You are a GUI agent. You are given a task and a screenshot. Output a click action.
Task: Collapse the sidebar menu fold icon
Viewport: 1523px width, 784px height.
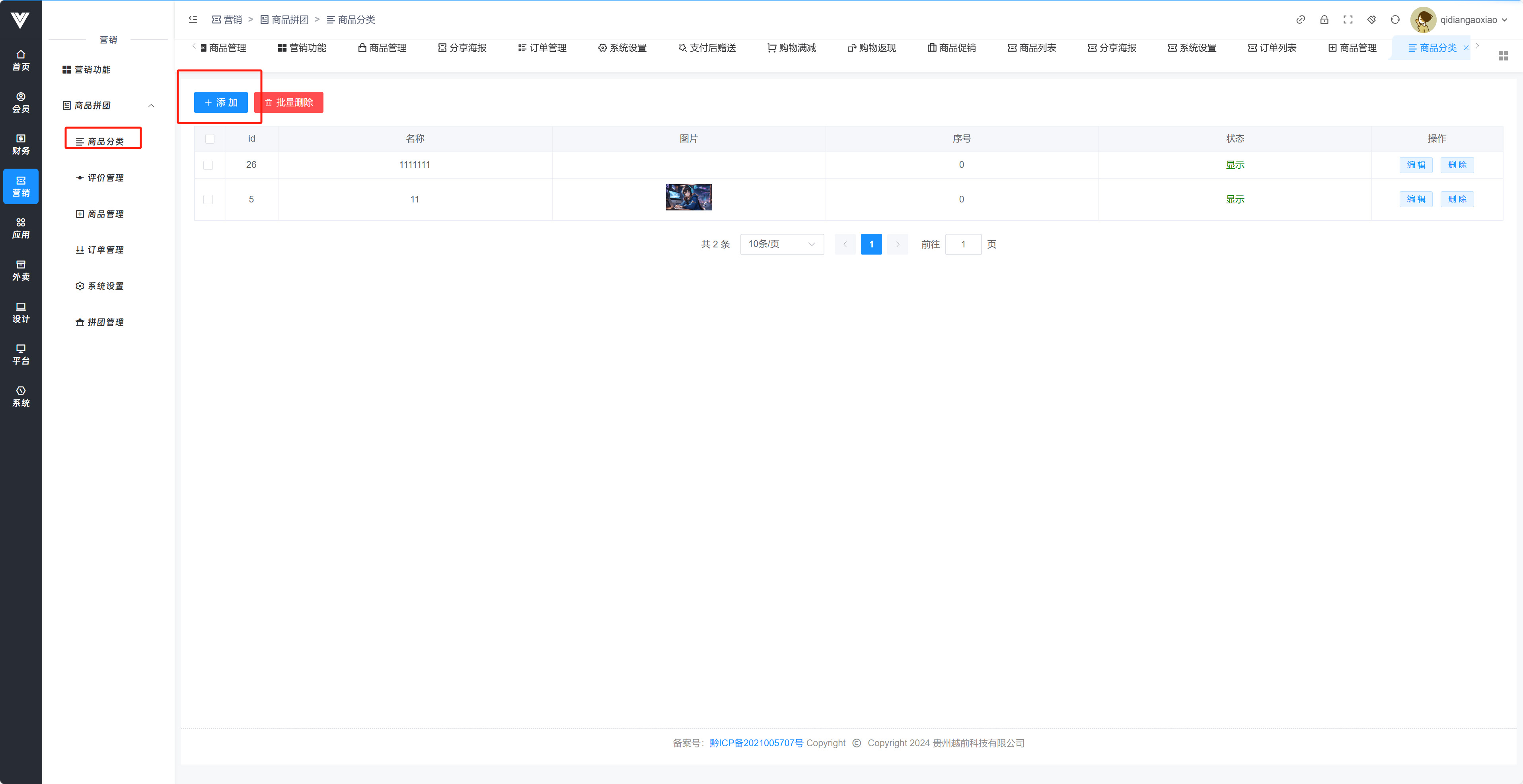[x=193, y=19]
